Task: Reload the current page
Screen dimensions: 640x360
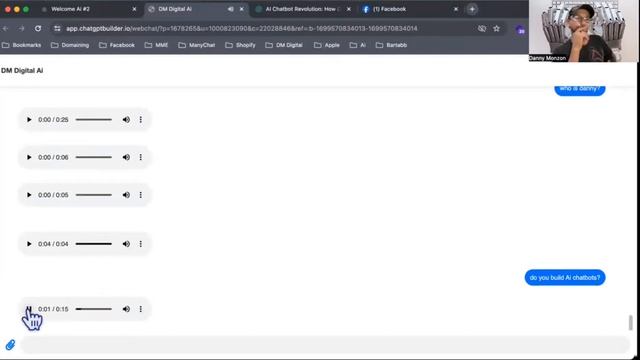Action: (38, 28)
